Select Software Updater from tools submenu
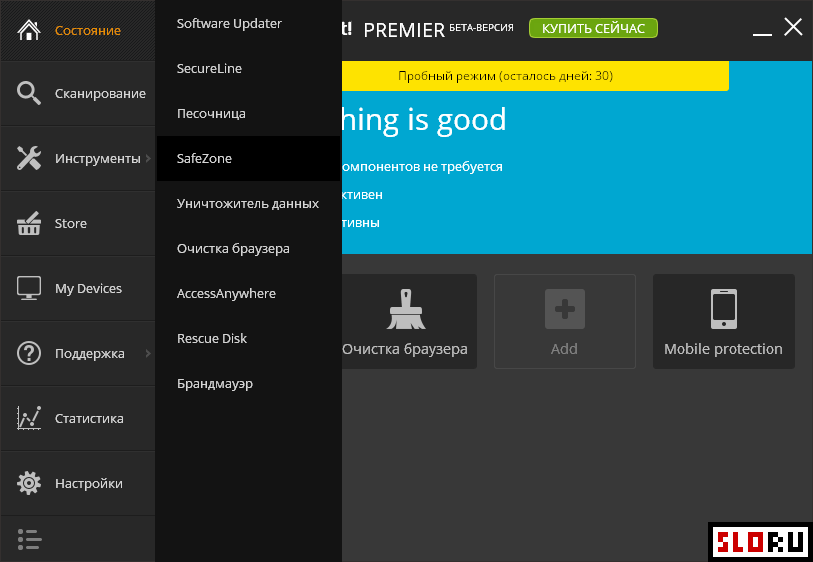This screenshot has width=813, height=562. [248, 23]
